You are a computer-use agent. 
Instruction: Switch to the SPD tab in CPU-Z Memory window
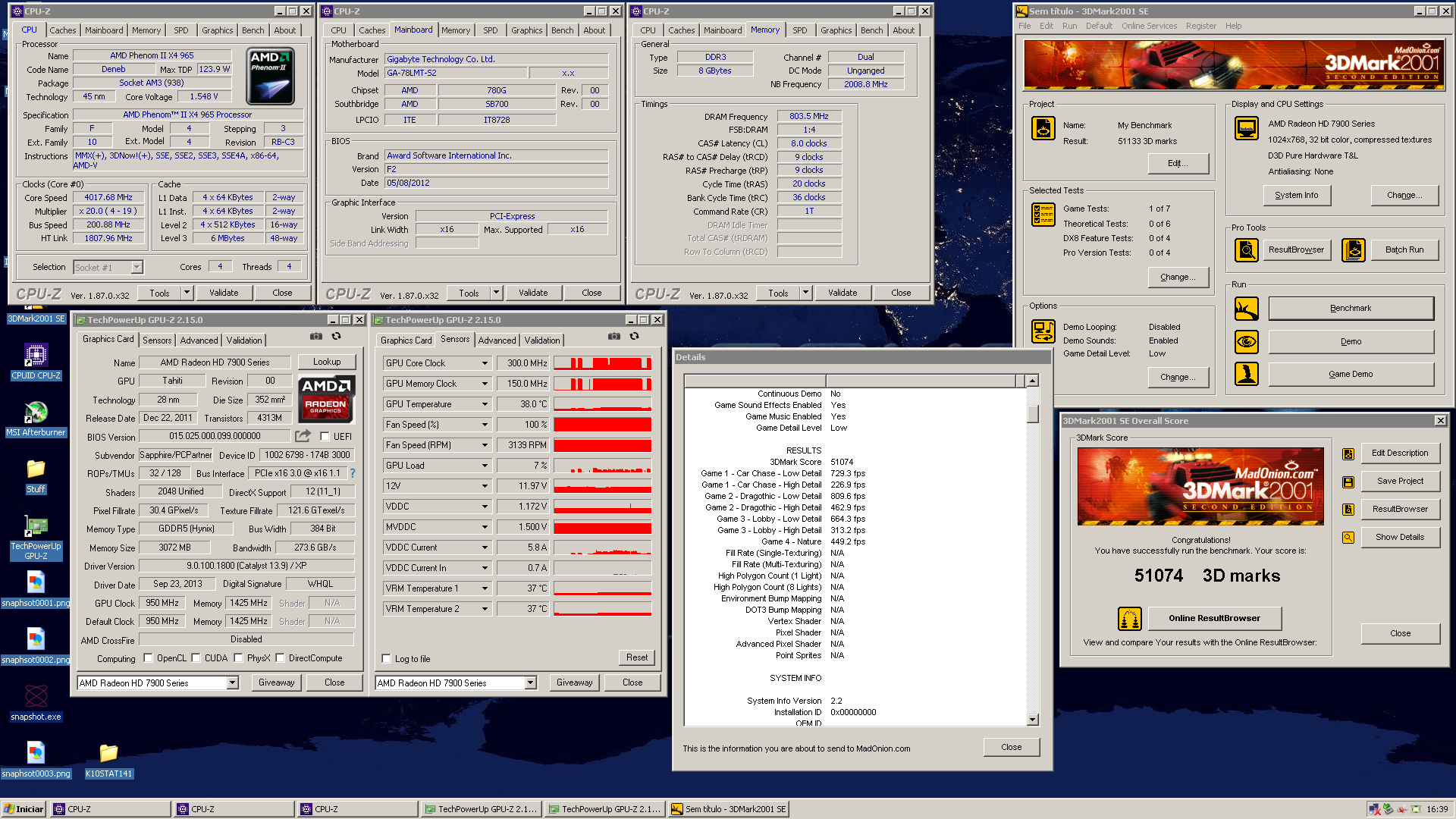[x=799, y=30]
